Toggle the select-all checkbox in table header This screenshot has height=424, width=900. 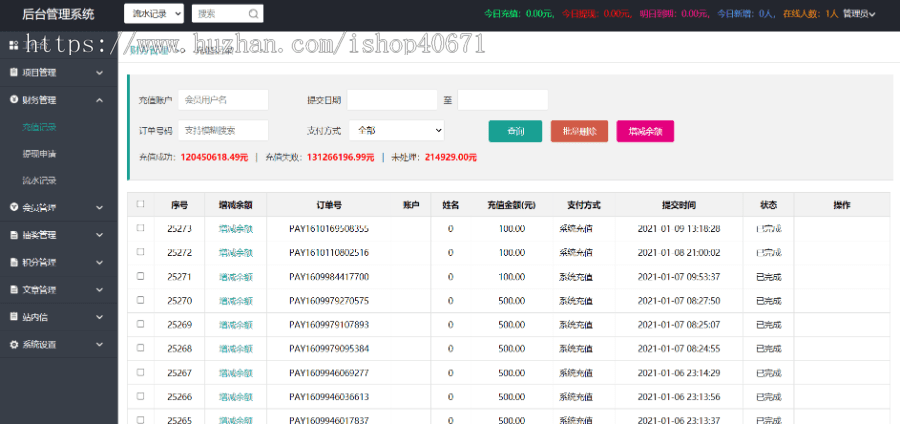coord(140,204)
